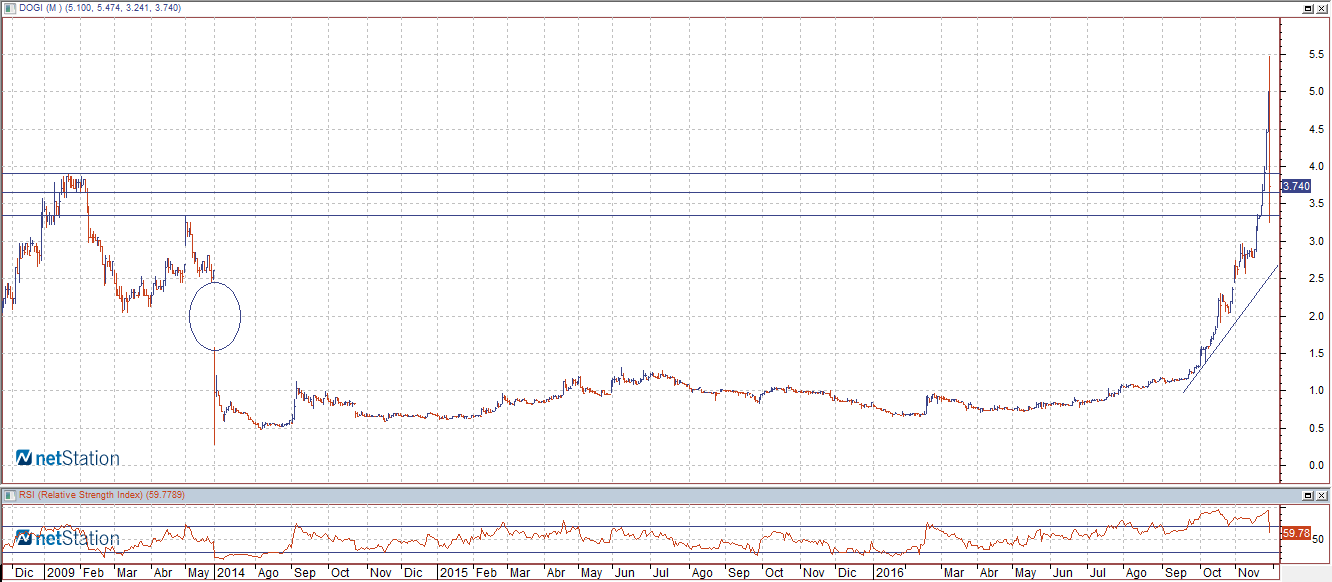Click the DOGI chart pane icon
Image resolution: width=1332 pixels, height=582 pixels.
pyautogui.click(x=9, y=8)
